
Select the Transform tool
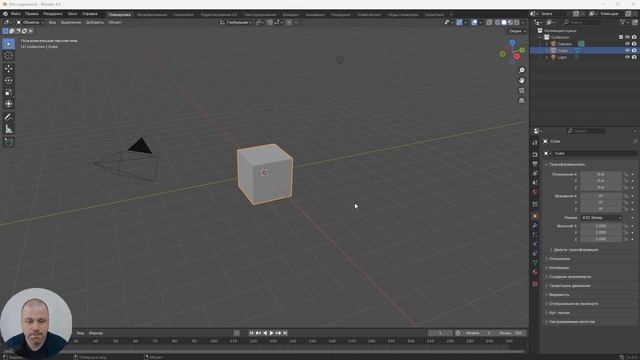tap(9, 104)
